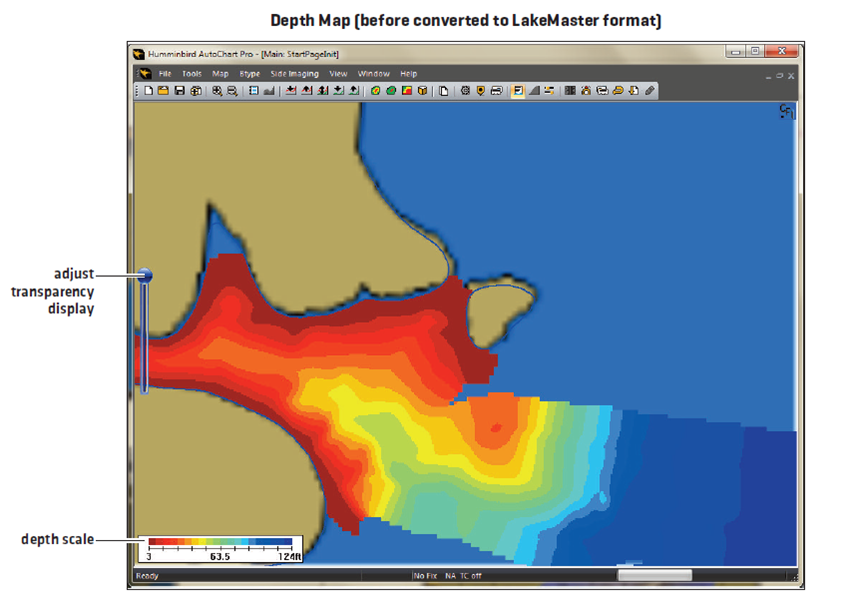
Task: Click the green line up-arrow icon
Action: click(x=354, y=90)
